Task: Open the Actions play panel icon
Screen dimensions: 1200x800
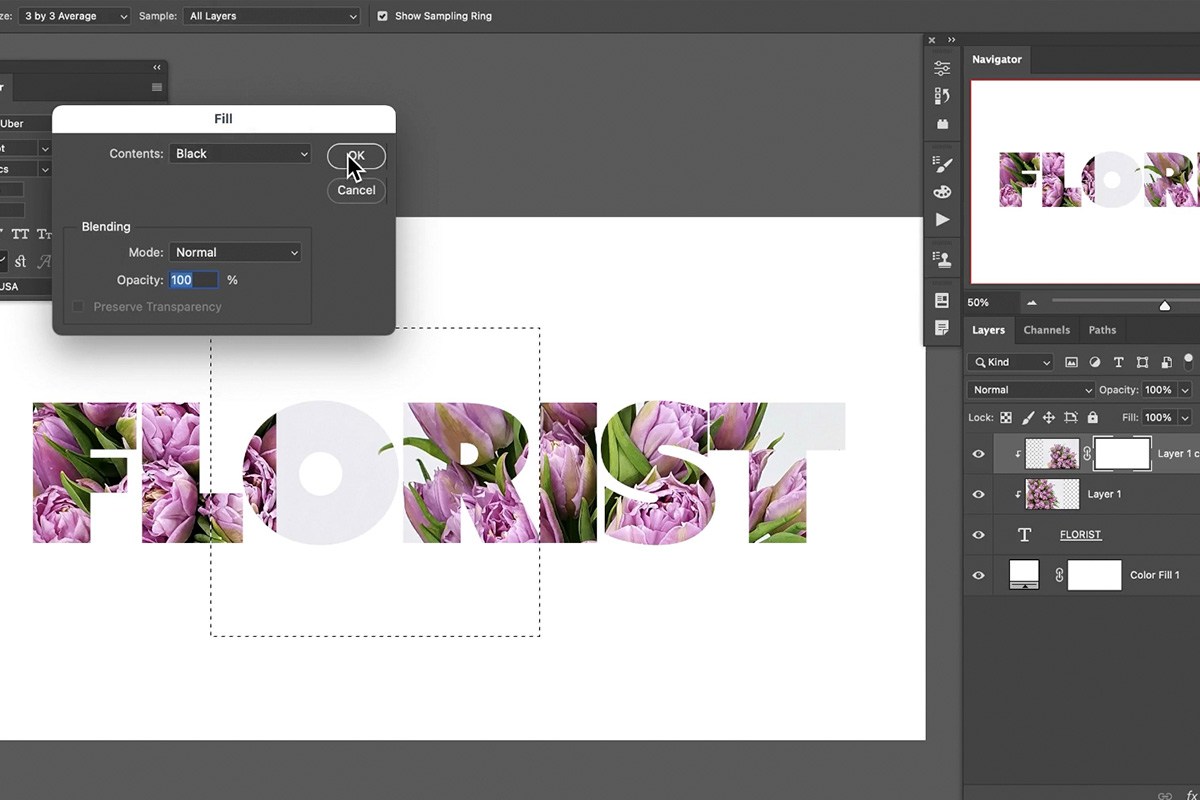Action: click(x=942, y=220)
